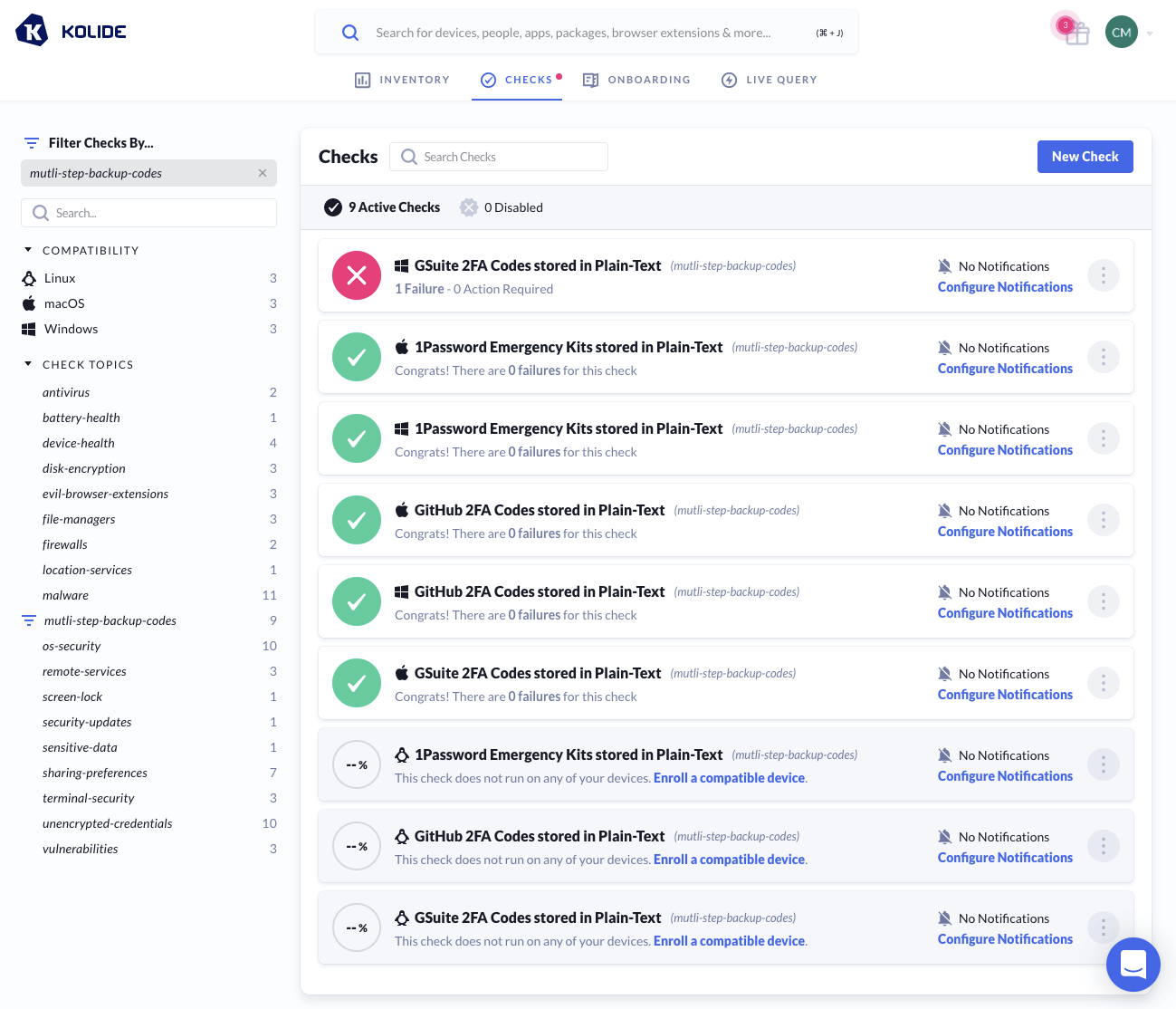Go to the Live Query tab

point(769,80)
